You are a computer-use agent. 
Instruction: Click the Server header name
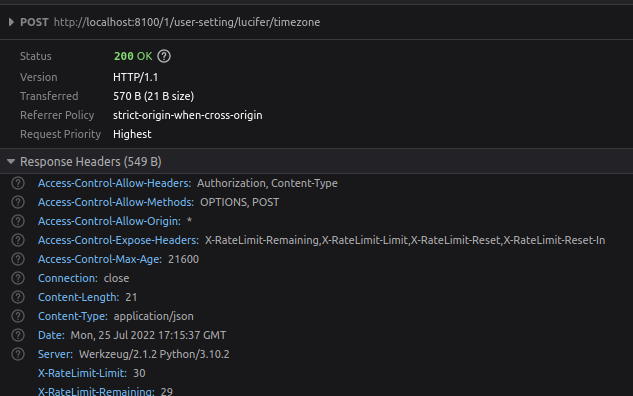click(x=55, y=354)
